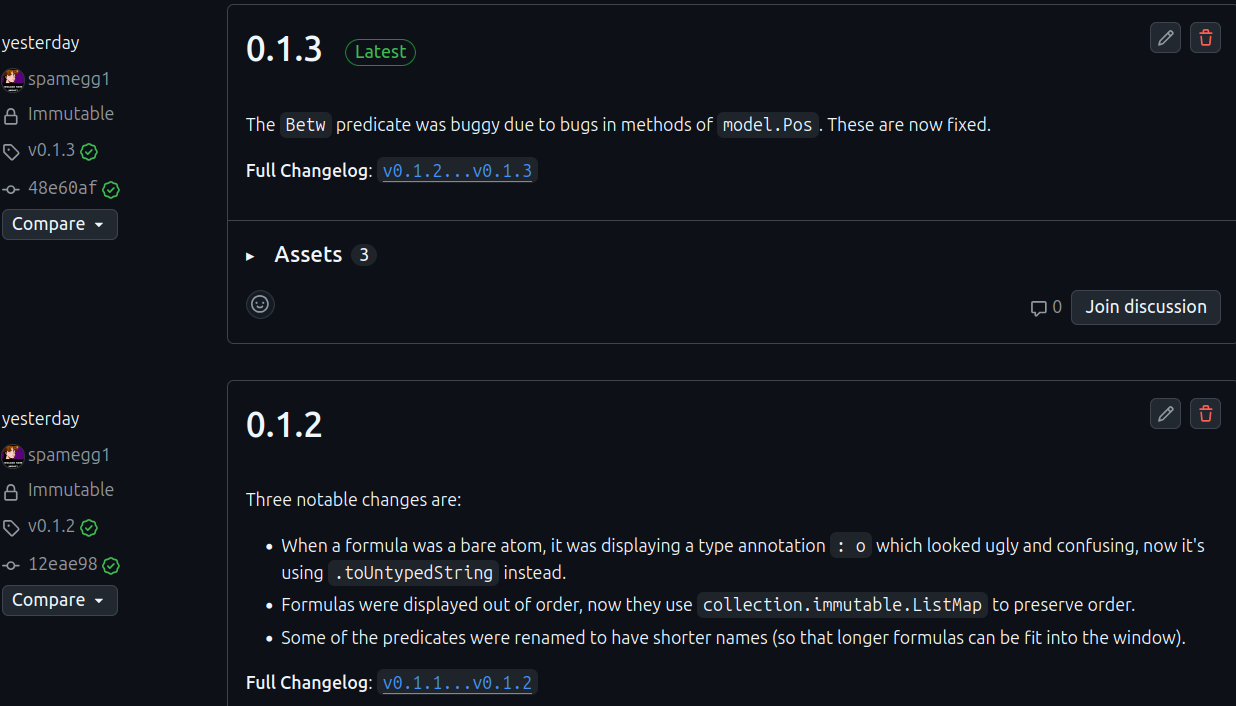The height and width of the screenshot is (706, 1236).
Task: Click the verified check beside commit 12eae98
Action: (x=111, y=565)
